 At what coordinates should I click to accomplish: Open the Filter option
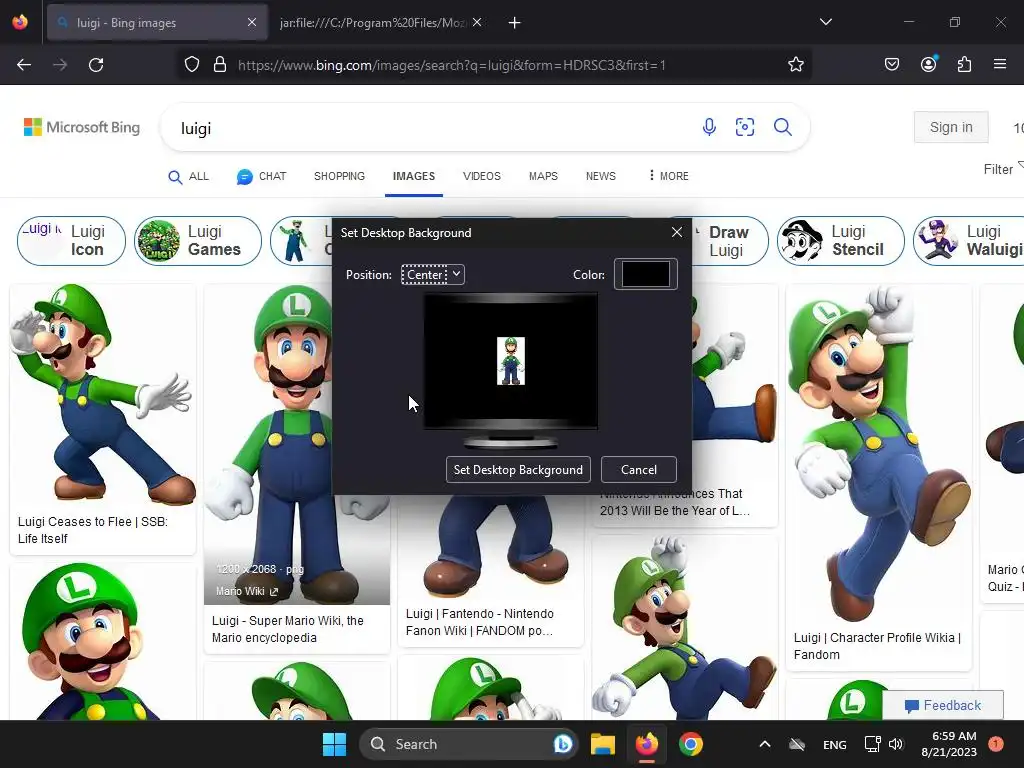point(1003,169)
